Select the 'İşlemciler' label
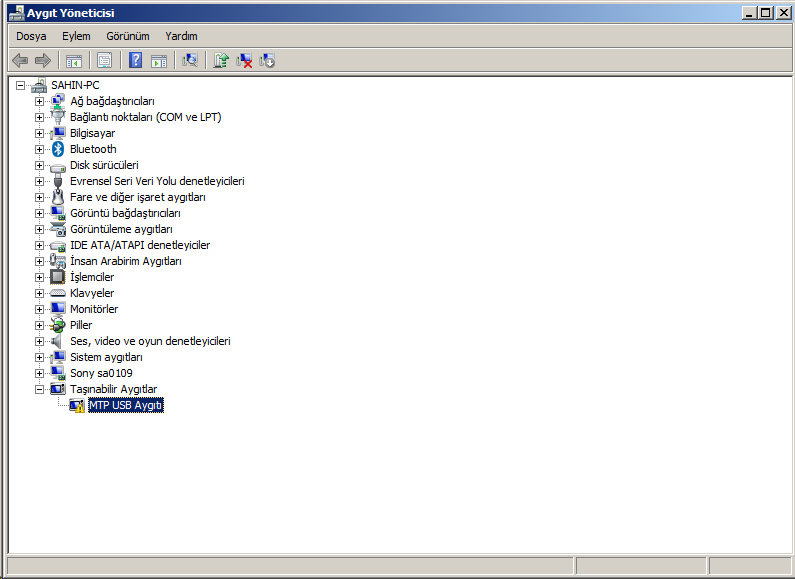Image resolution: width=795 pixels, height=579 pixels. 92,277
